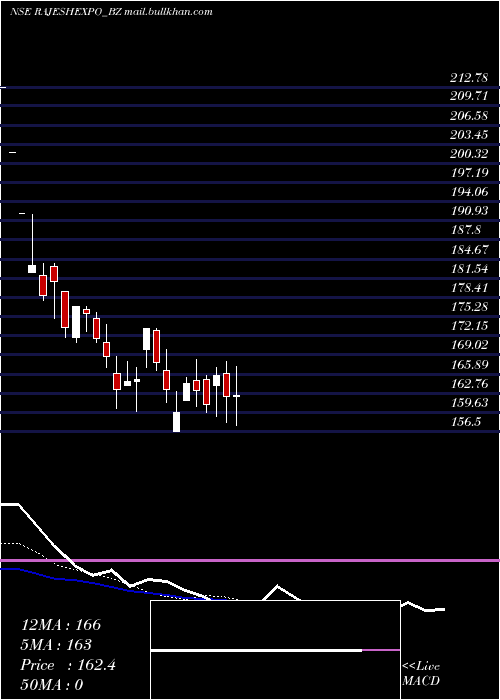Click the Price : 162.4 readout
Screen dimensions: 500x700
(x=68, y=665)
